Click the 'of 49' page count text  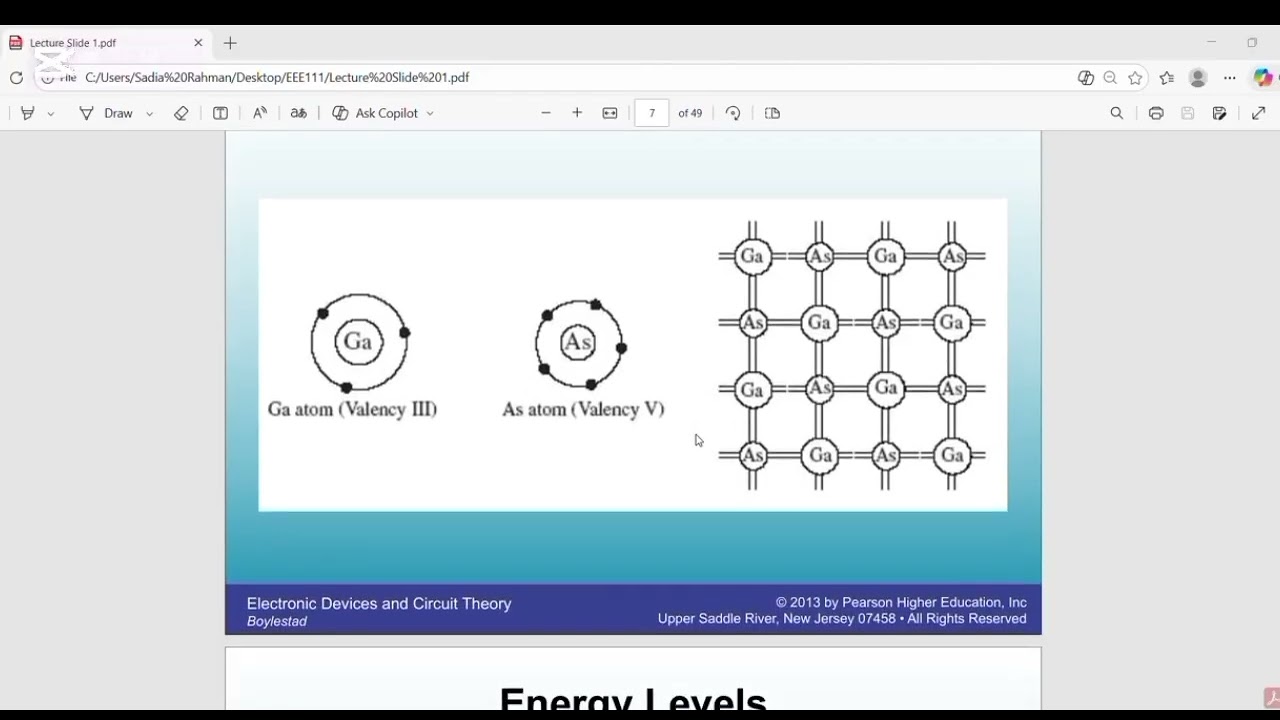pyautogui.click(x=690, y=113)
